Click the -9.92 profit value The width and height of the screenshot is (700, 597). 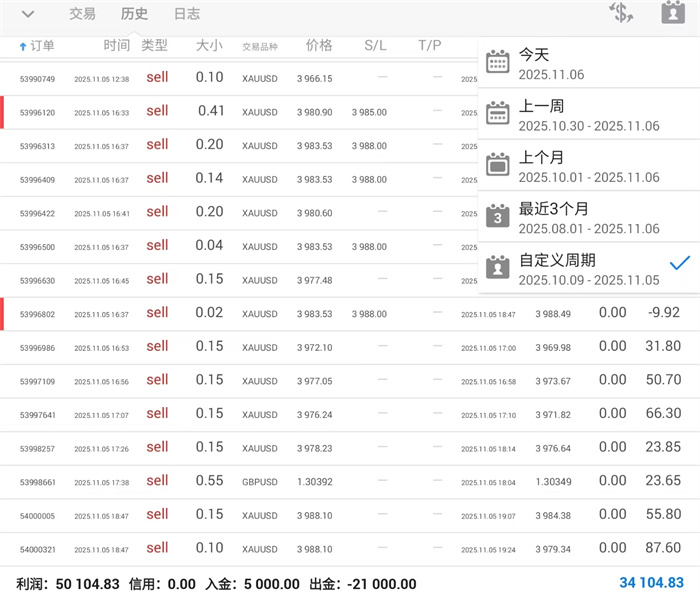664,312
